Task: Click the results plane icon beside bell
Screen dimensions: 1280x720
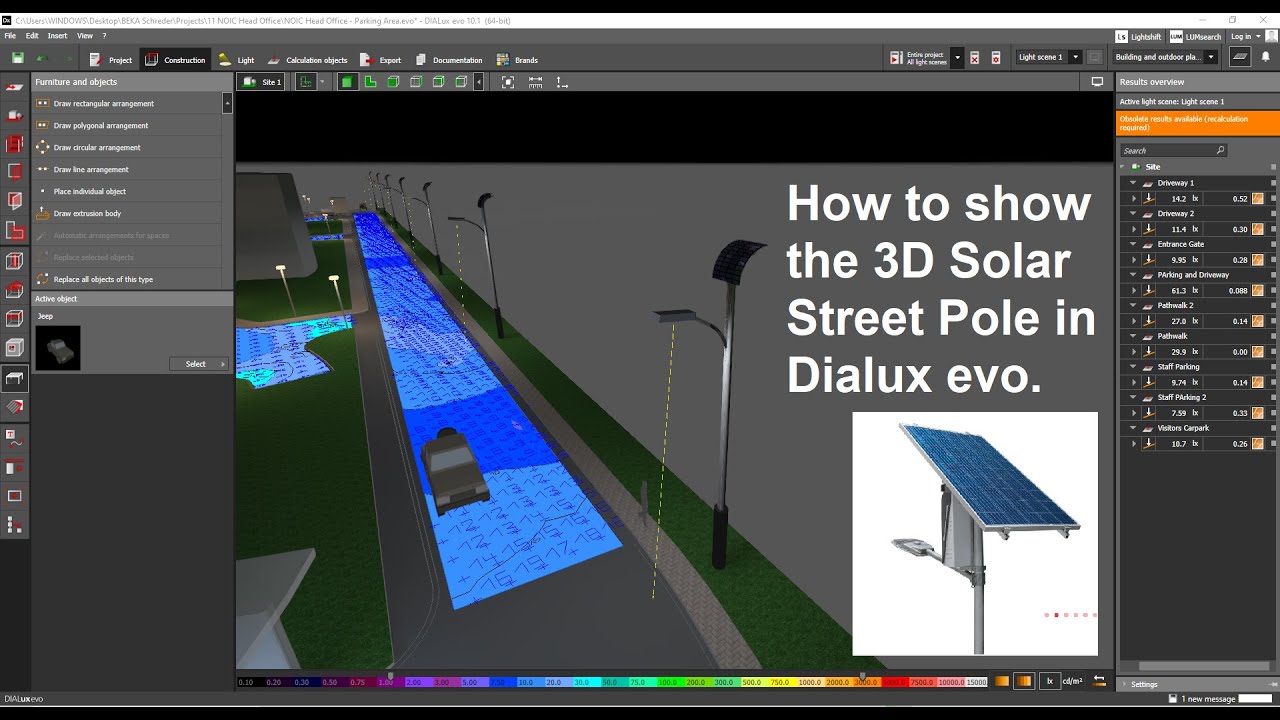Action: (1241, 57)
